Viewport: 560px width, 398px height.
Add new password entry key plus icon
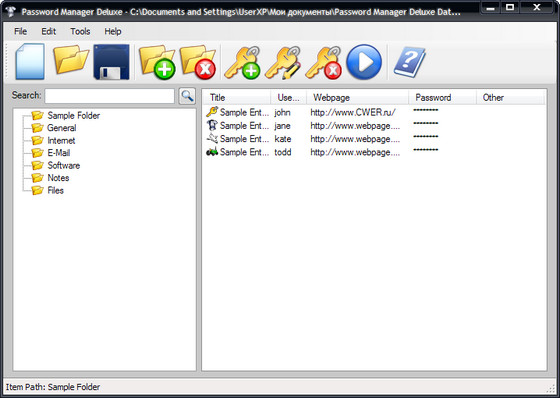(x=242, y=62)
